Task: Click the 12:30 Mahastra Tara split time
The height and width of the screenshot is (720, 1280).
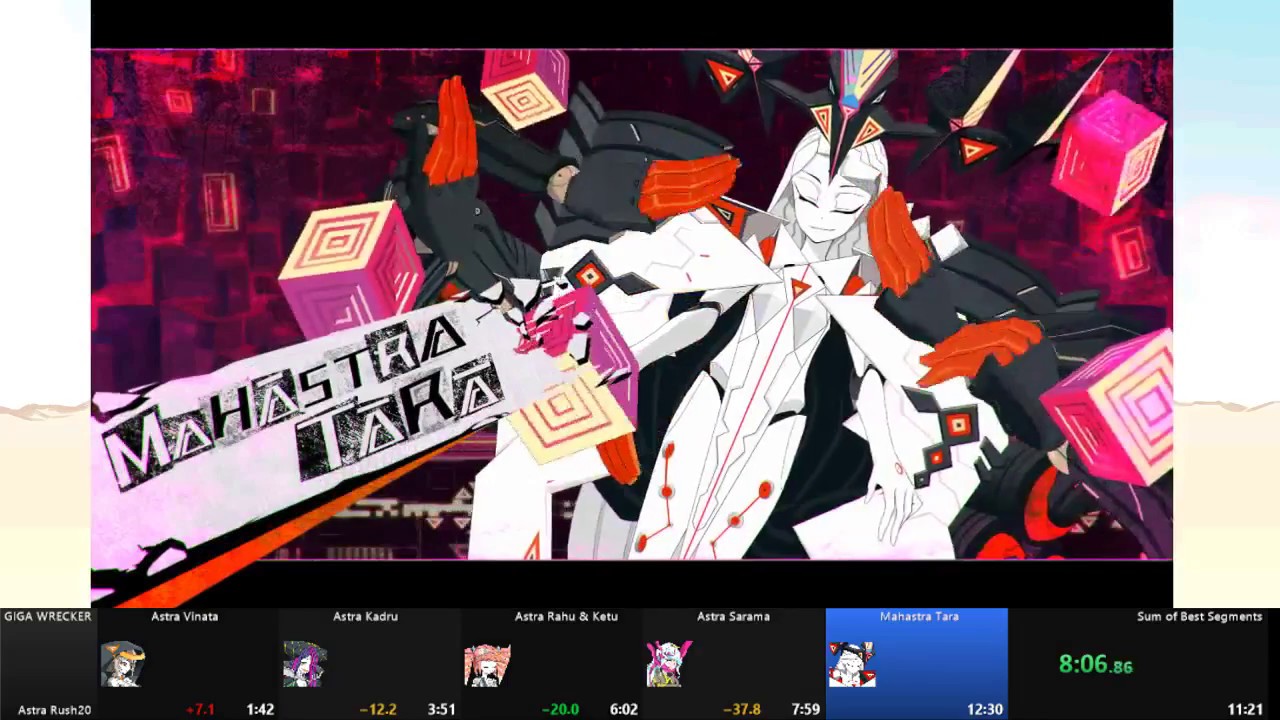Action: pos(985,710)
